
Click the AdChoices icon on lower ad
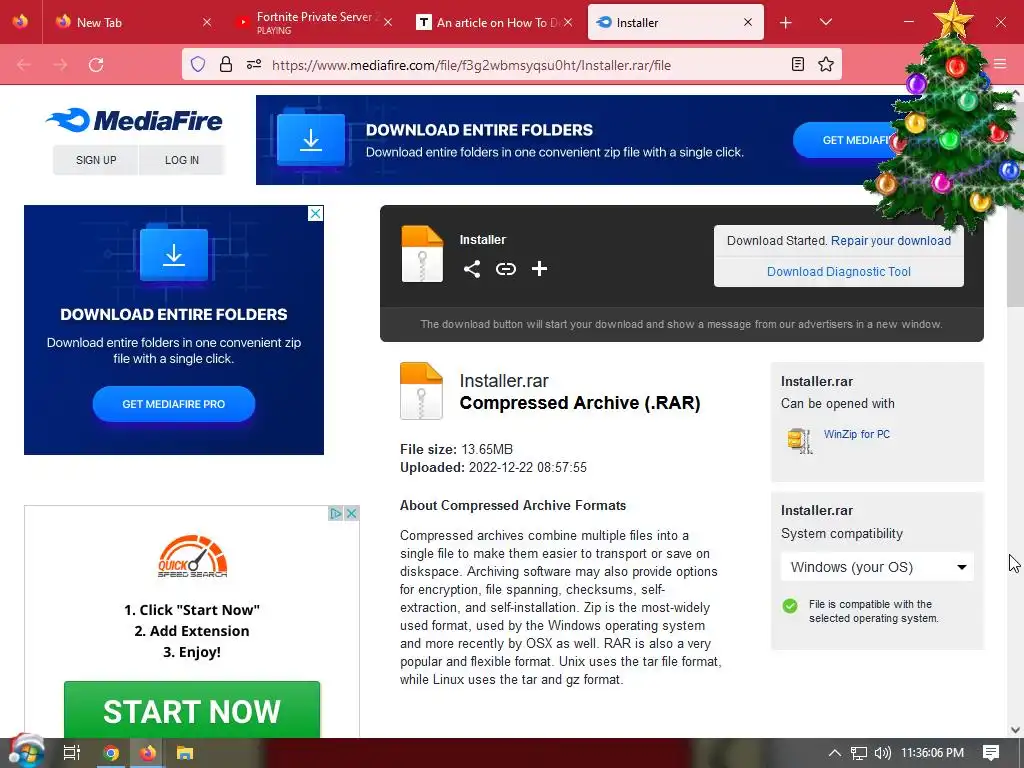coord(336,513)
